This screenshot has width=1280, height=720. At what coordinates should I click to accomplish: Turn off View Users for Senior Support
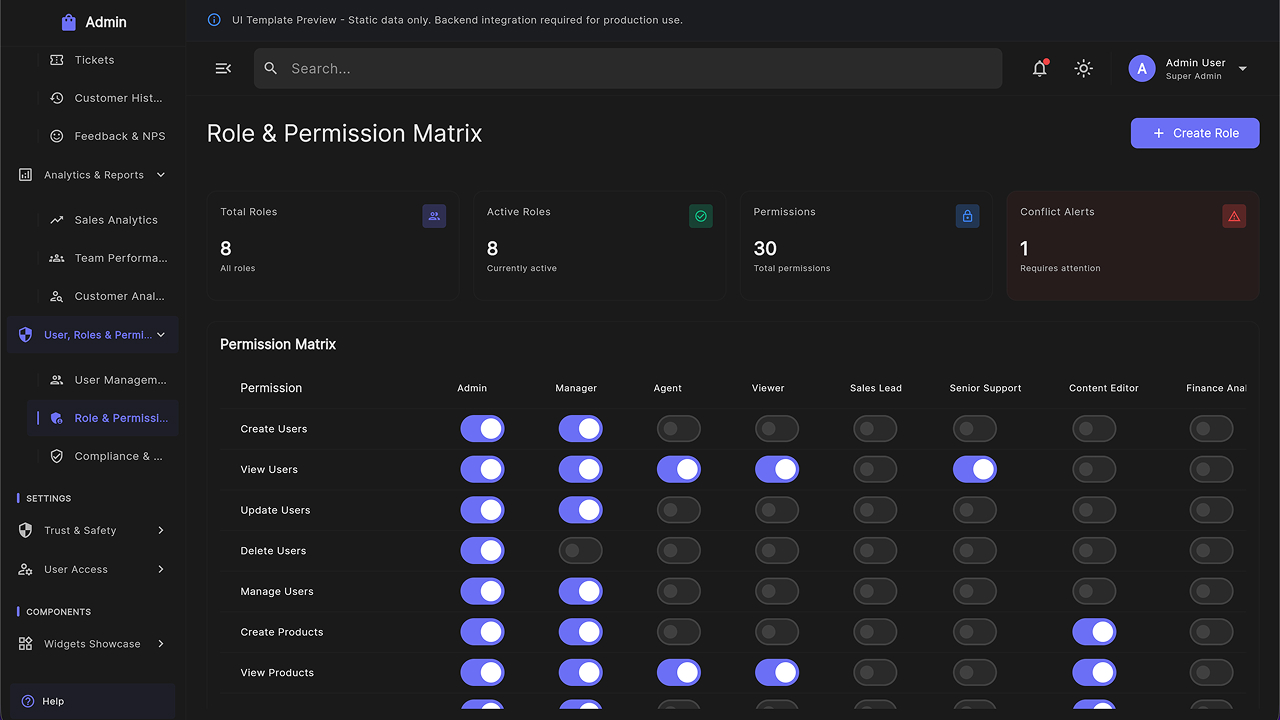coord(975,470)
